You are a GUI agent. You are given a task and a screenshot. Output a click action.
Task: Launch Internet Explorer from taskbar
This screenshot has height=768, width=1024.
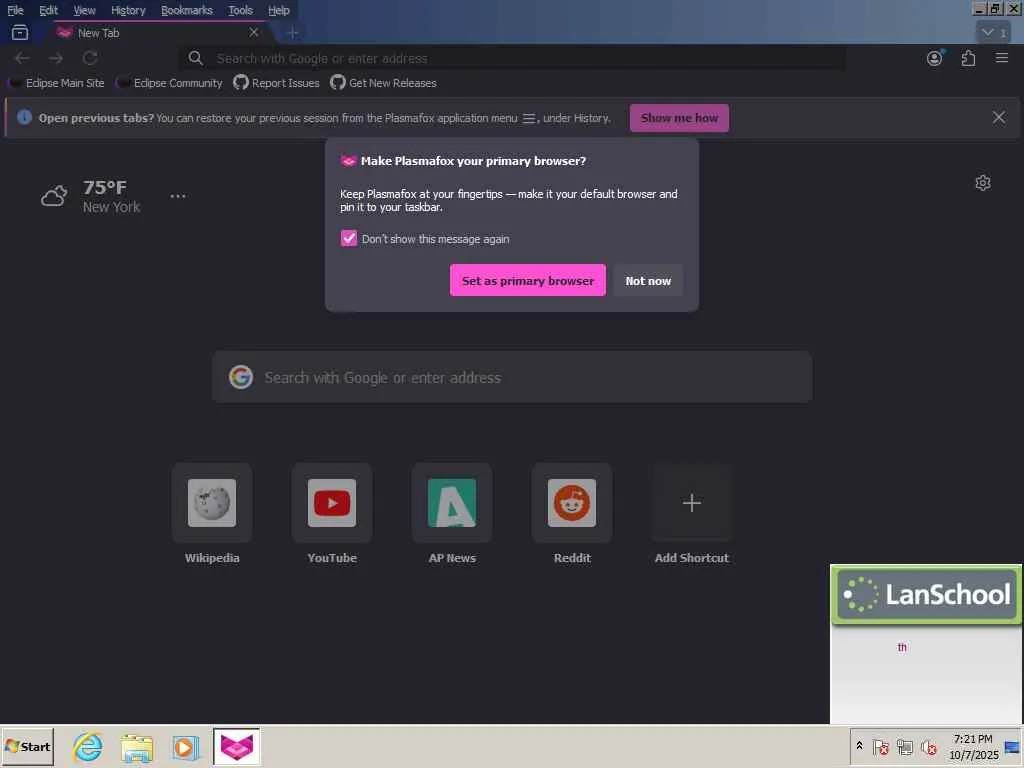[88, 746]
